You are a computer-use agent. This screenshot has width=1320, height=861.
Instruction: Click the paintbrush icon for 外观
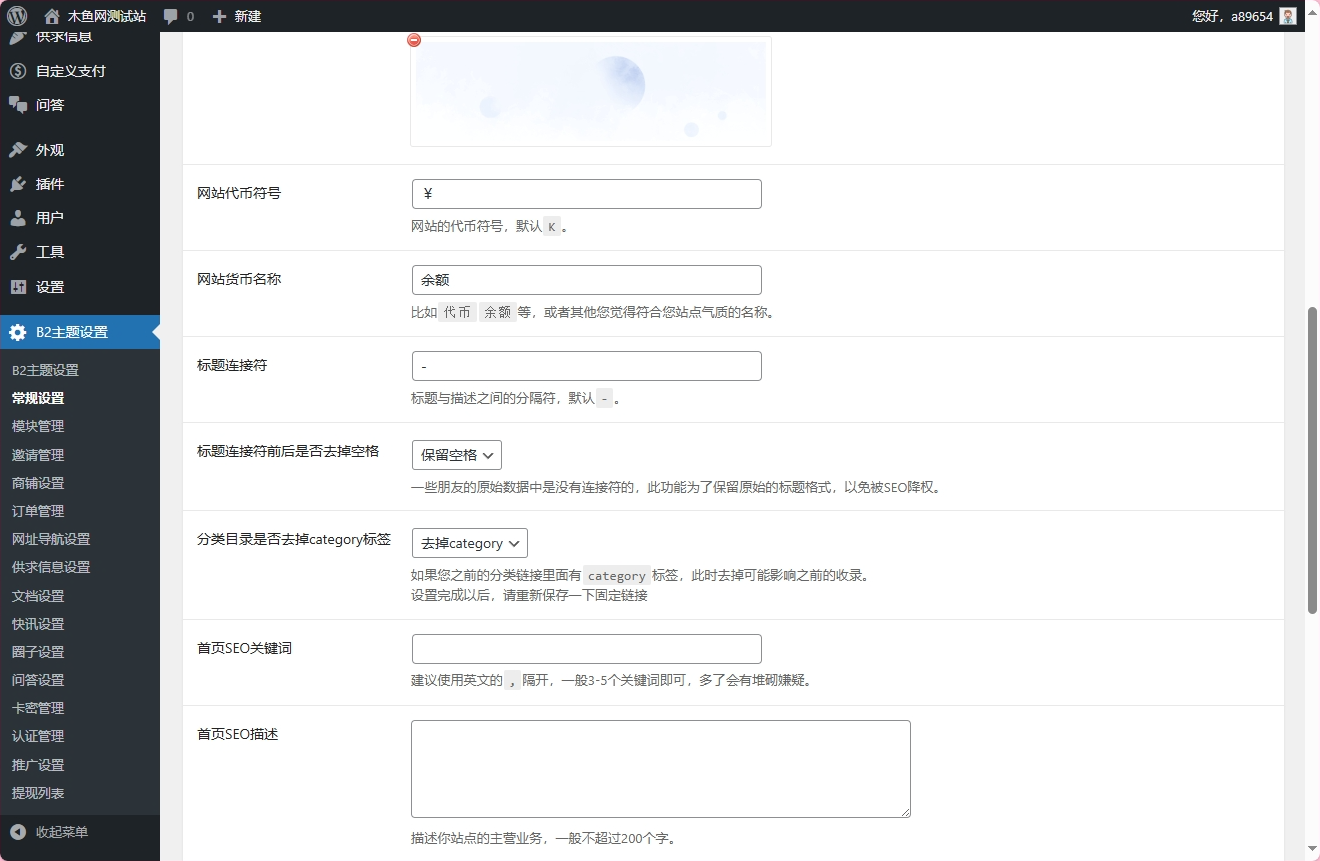[x=18, y=150]
